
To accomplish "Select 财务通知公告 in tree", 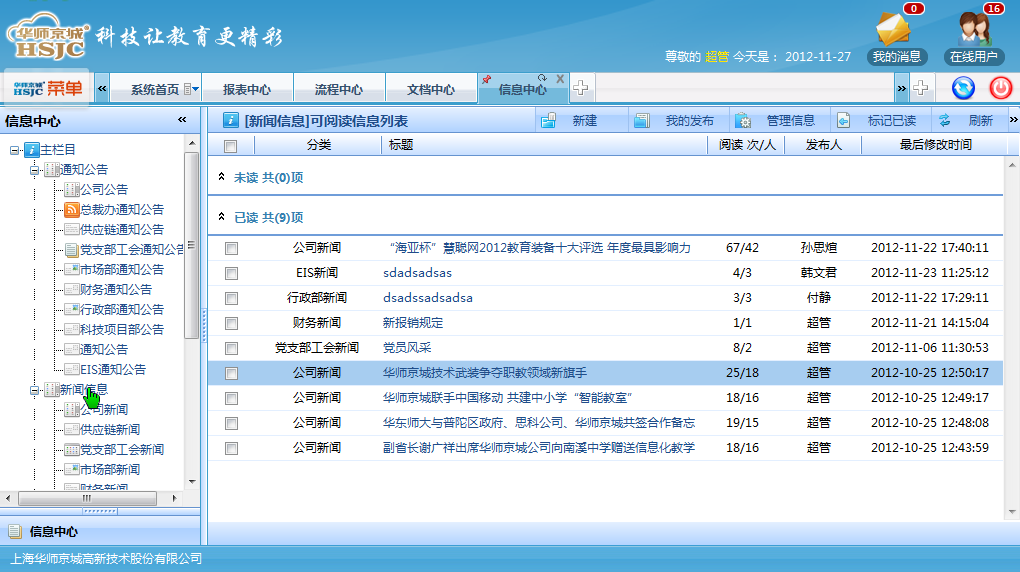I will pos(116,290).
